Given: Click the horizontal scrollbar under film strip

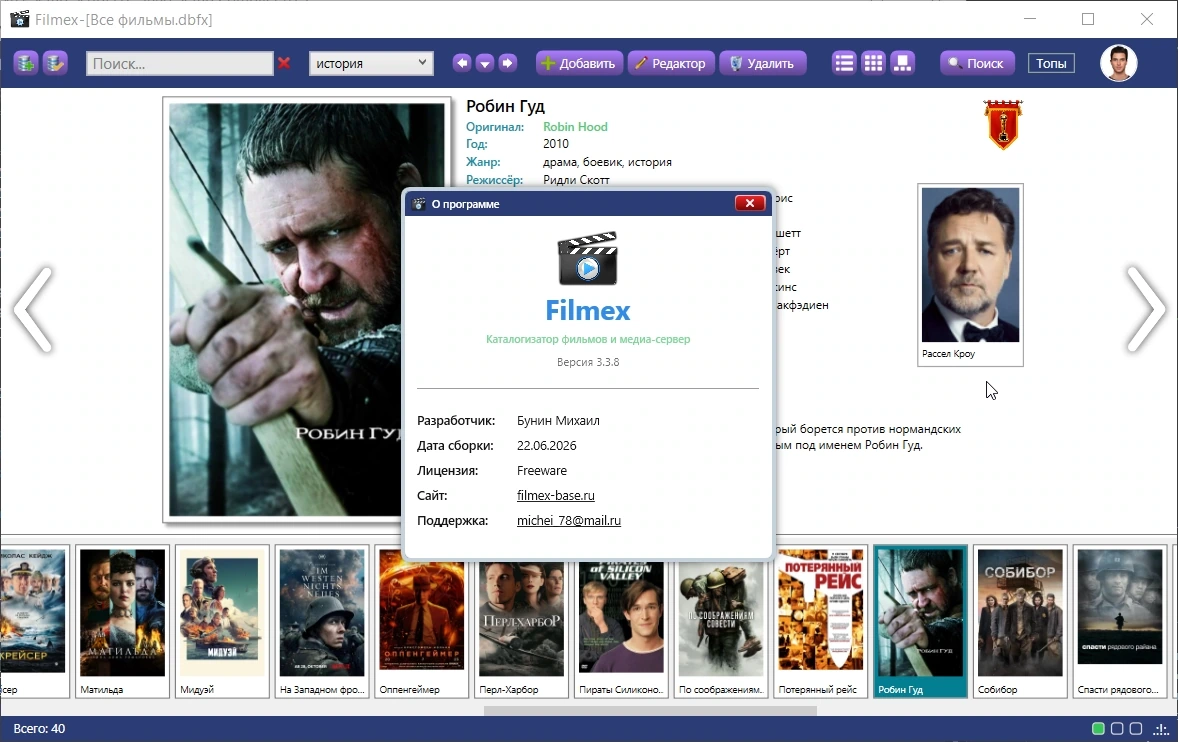Looking at the screenshot, I should pyautogui.click(x=650, y=710).
